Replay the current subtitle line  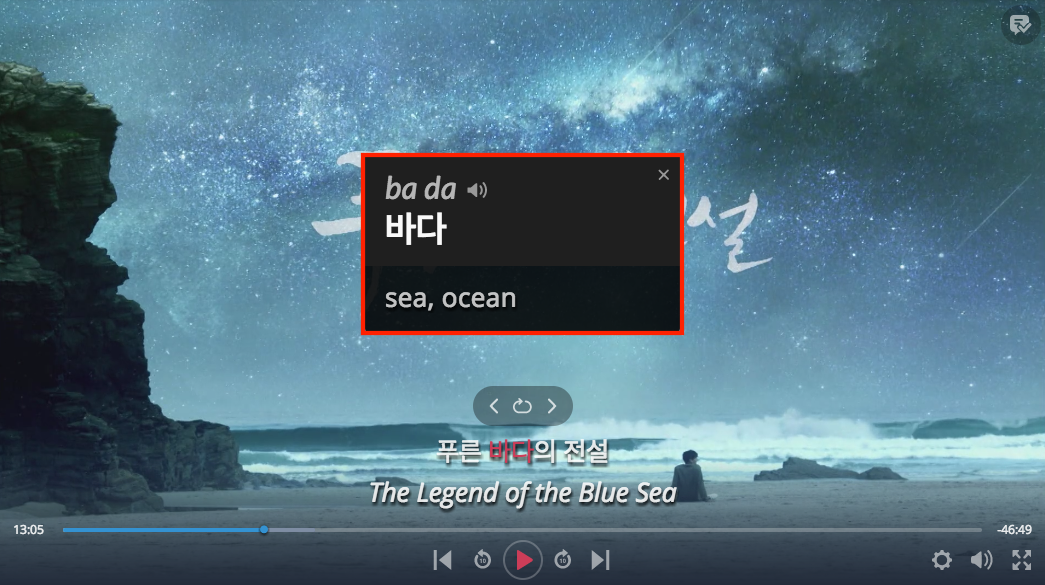click(x=522, y=406)
